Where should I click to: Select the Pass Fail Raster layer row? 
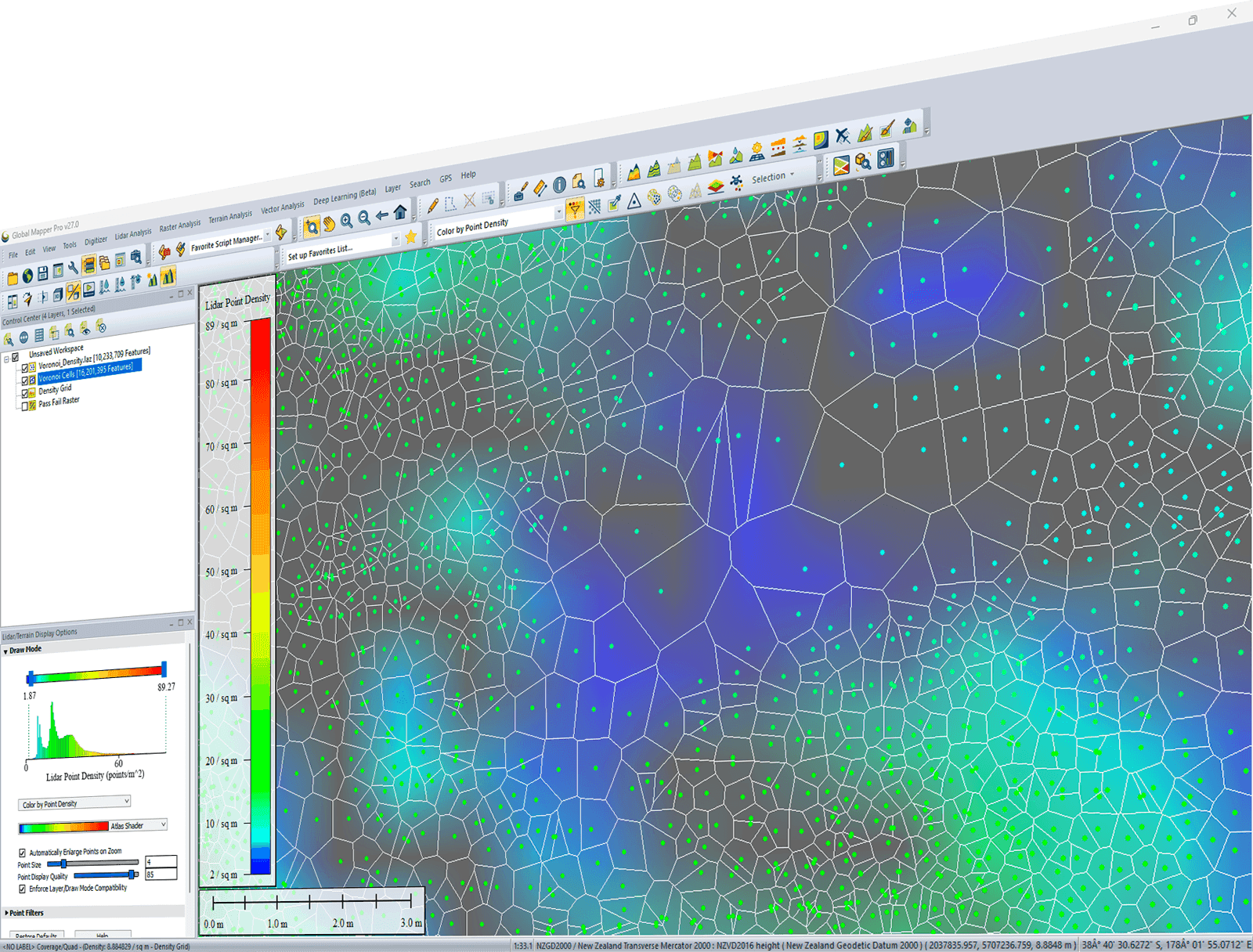(x=59, y=402)
